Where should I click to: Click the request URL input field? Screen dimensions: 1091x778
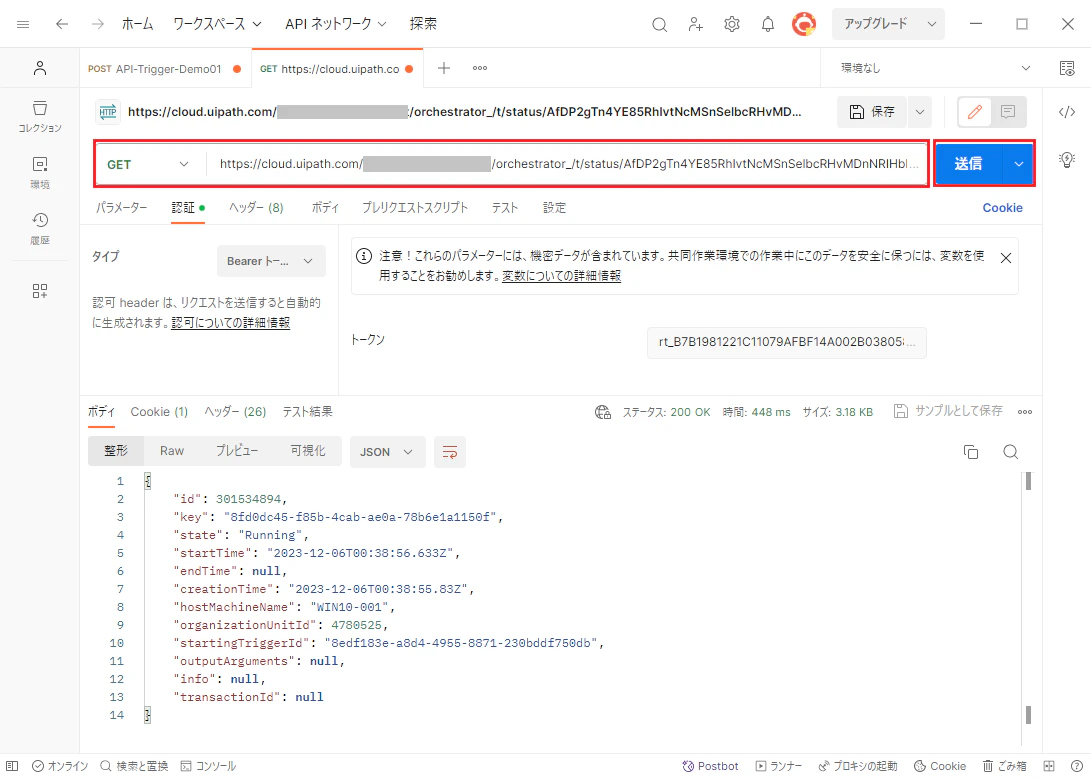567,165
